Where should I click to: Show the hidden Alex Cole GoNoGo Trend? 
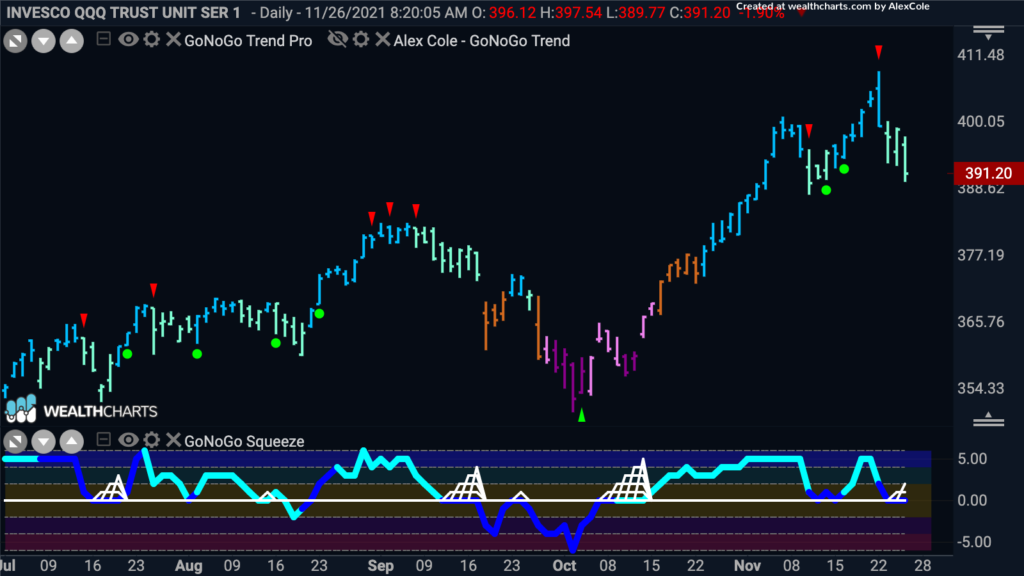pyautogui.click(x=338, y=40)
